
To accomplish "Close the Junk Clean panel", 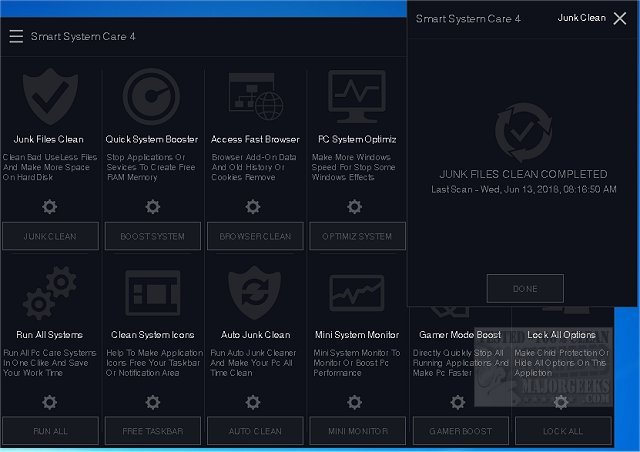I will [x=620, y=18].
